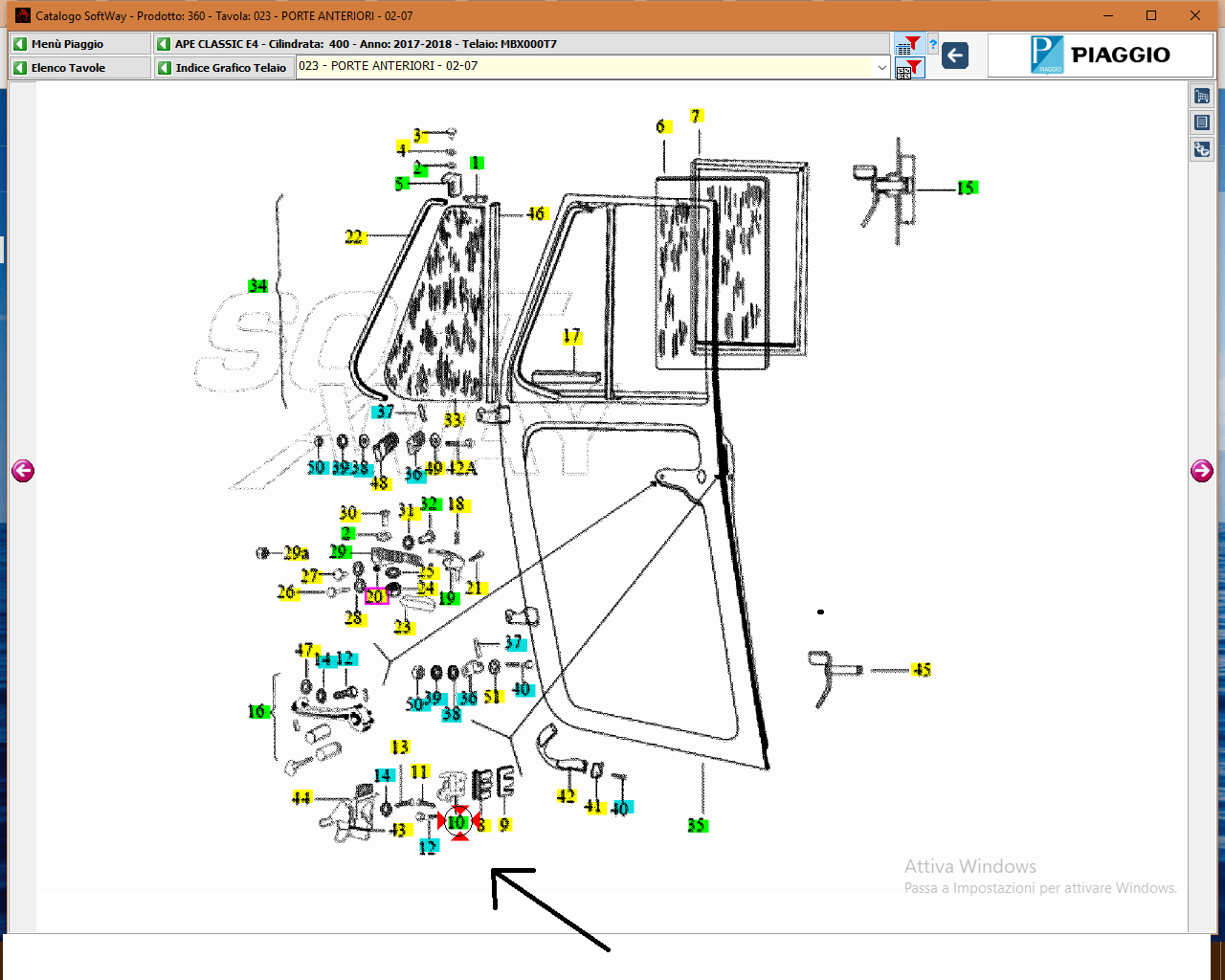Go to next table with right magenta arrow
The width and height of the screenshot is (1225, 980).
click(x=1202, y=470)
